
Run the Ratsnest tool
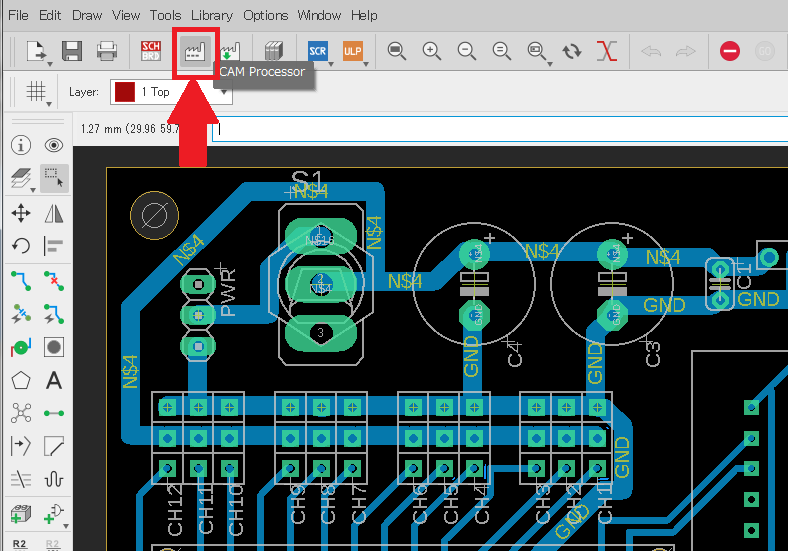[21, 413]
